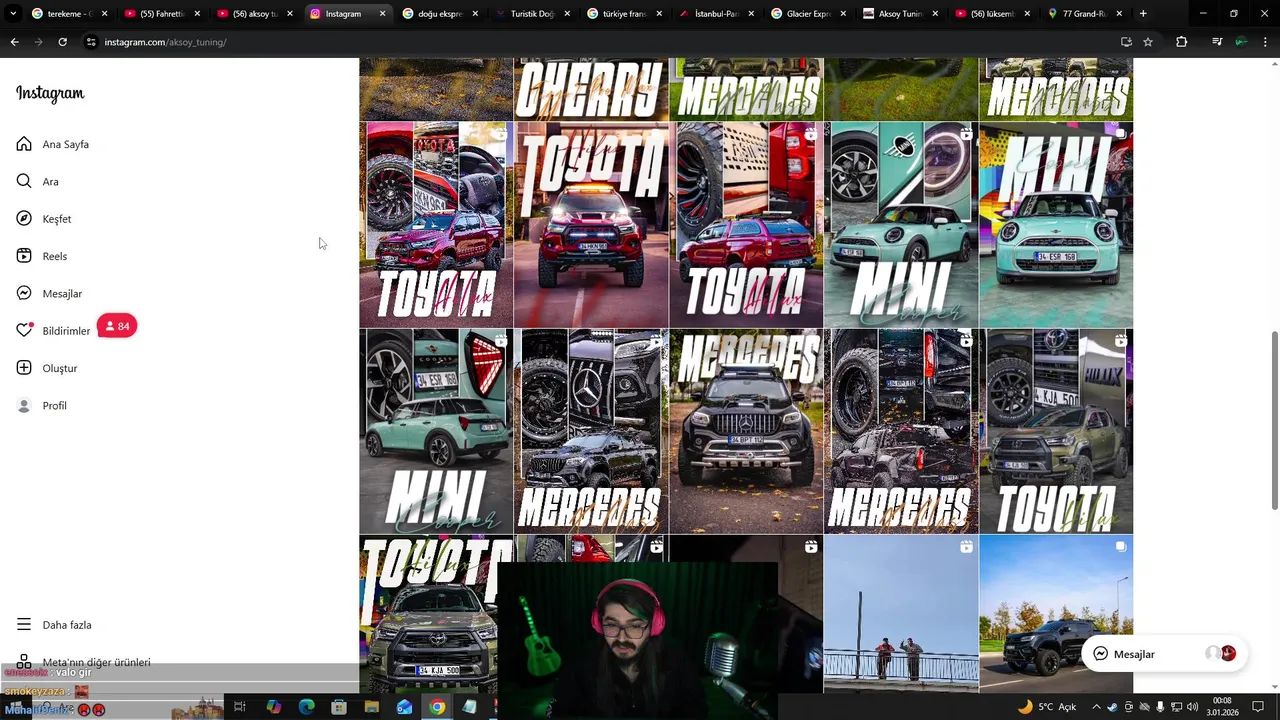Open mint Mini collage post with headlight
The height and width of the screenshot is (720, 1280).
coord(901,225)
